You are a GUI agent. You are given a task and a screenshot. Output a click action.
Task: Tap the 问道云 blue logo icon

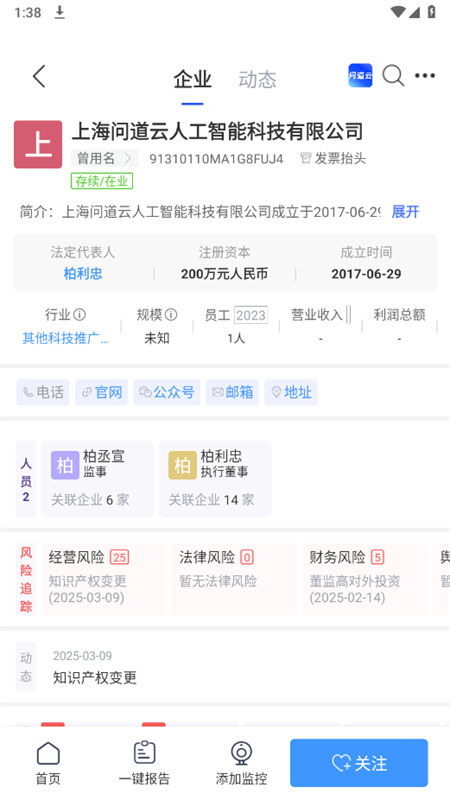[x=360, y=76]
